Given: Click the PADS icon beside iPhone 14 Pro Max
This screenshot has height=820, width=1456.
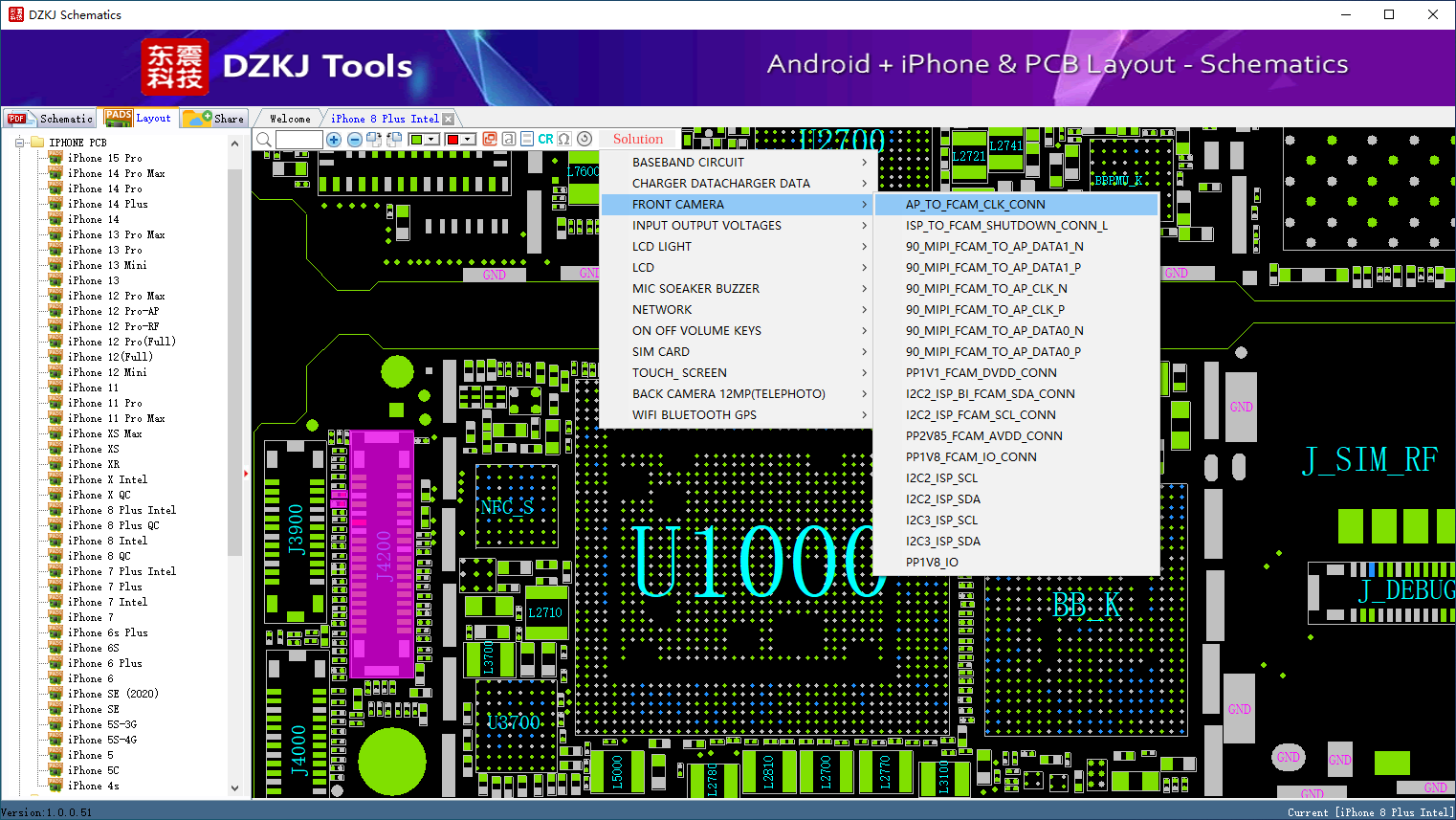Looking at the screenshot, I should (55, 173).
